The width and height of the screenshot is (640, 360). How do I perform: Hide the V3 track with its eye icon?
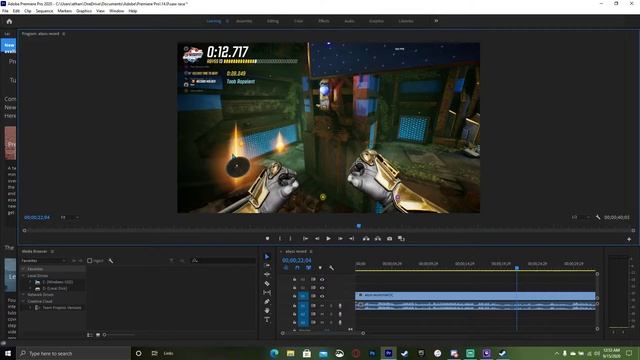322,280
